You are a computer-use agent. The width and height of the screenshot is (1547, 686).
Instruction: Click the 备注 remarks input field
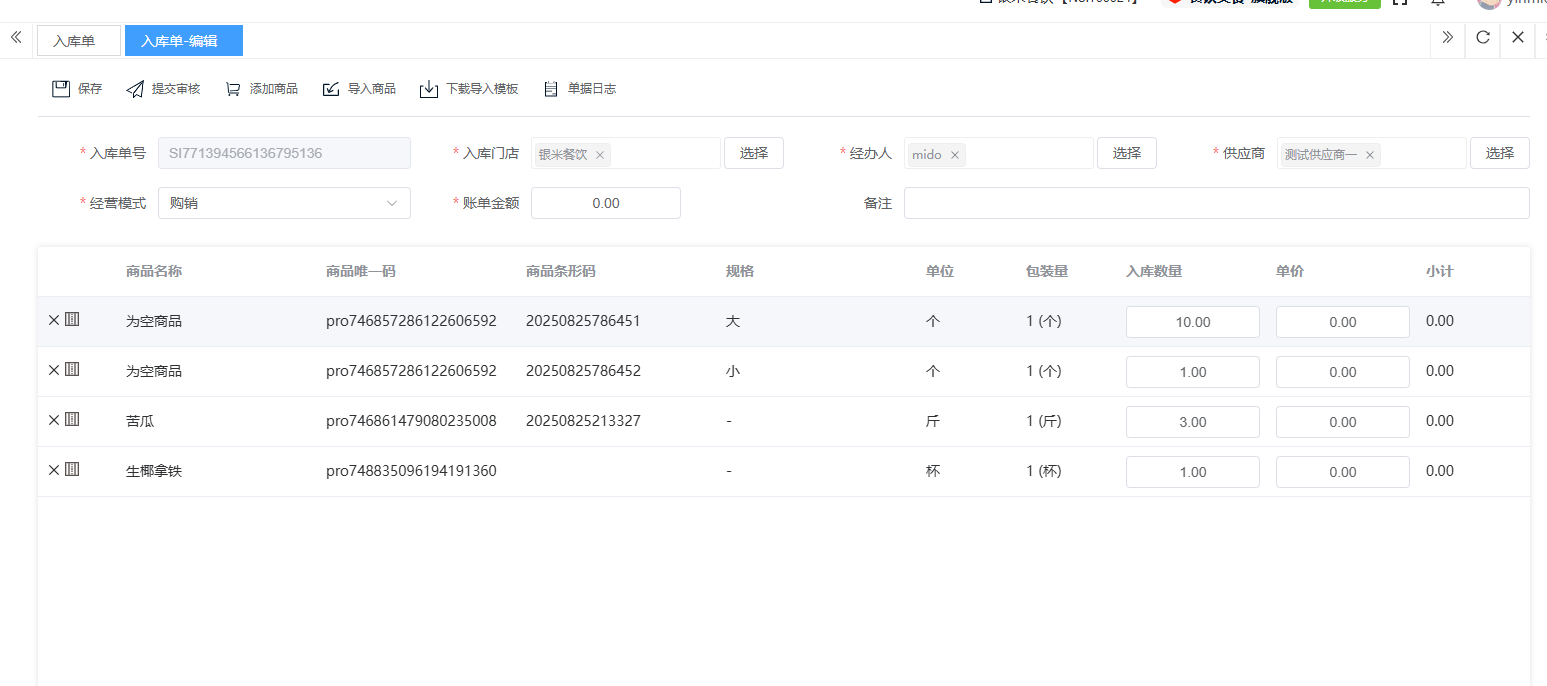1216,203
